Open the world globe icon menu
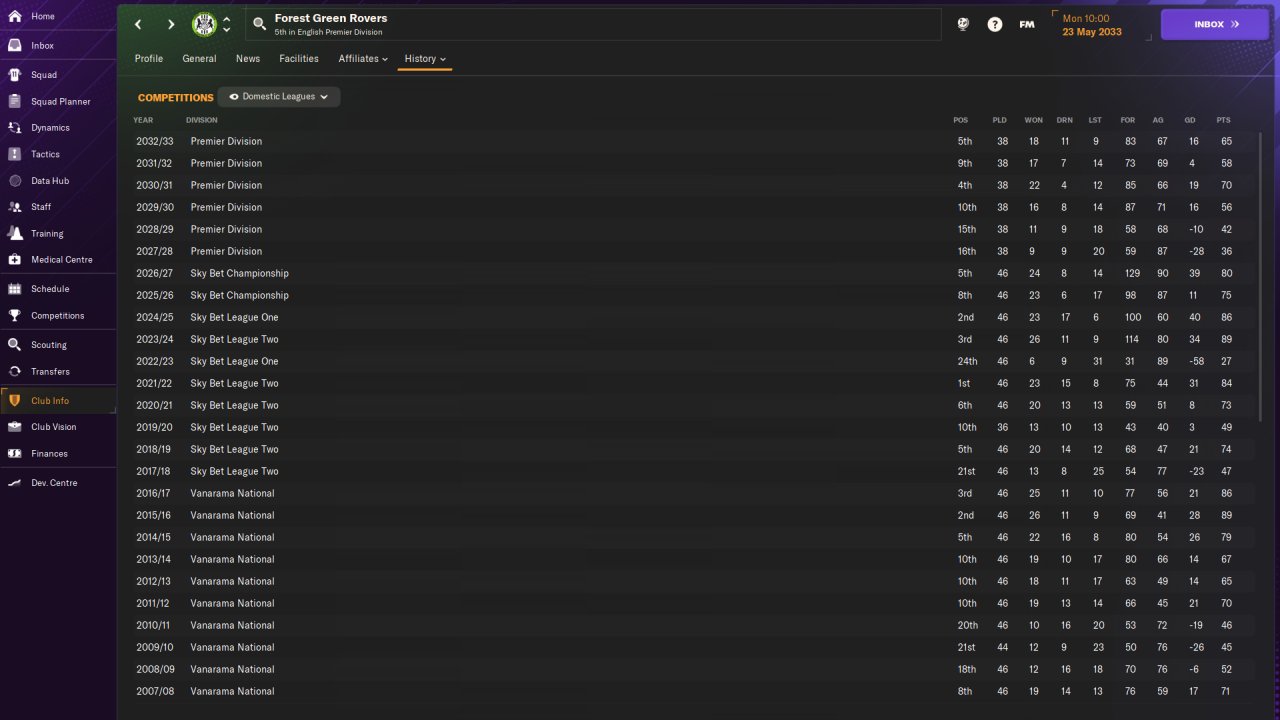1280x720 pixels. click(963, 24)
